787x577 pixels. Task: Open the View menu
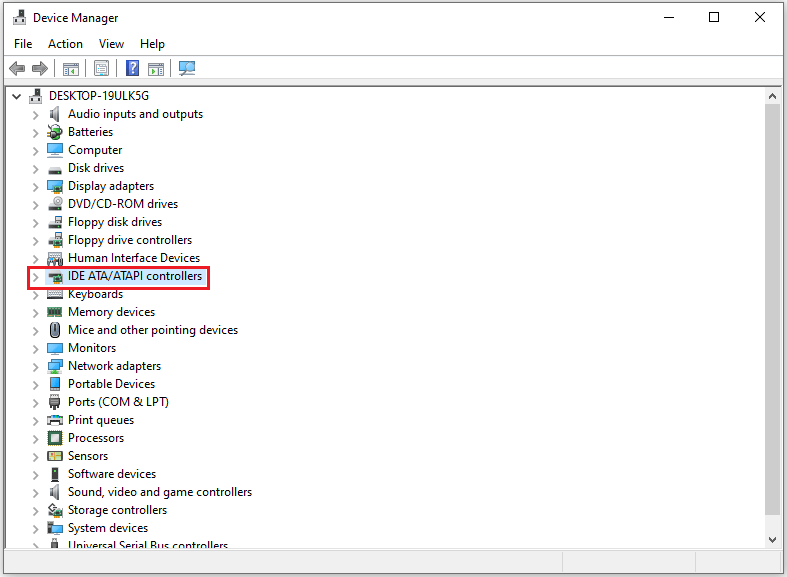tap(111, 44)
